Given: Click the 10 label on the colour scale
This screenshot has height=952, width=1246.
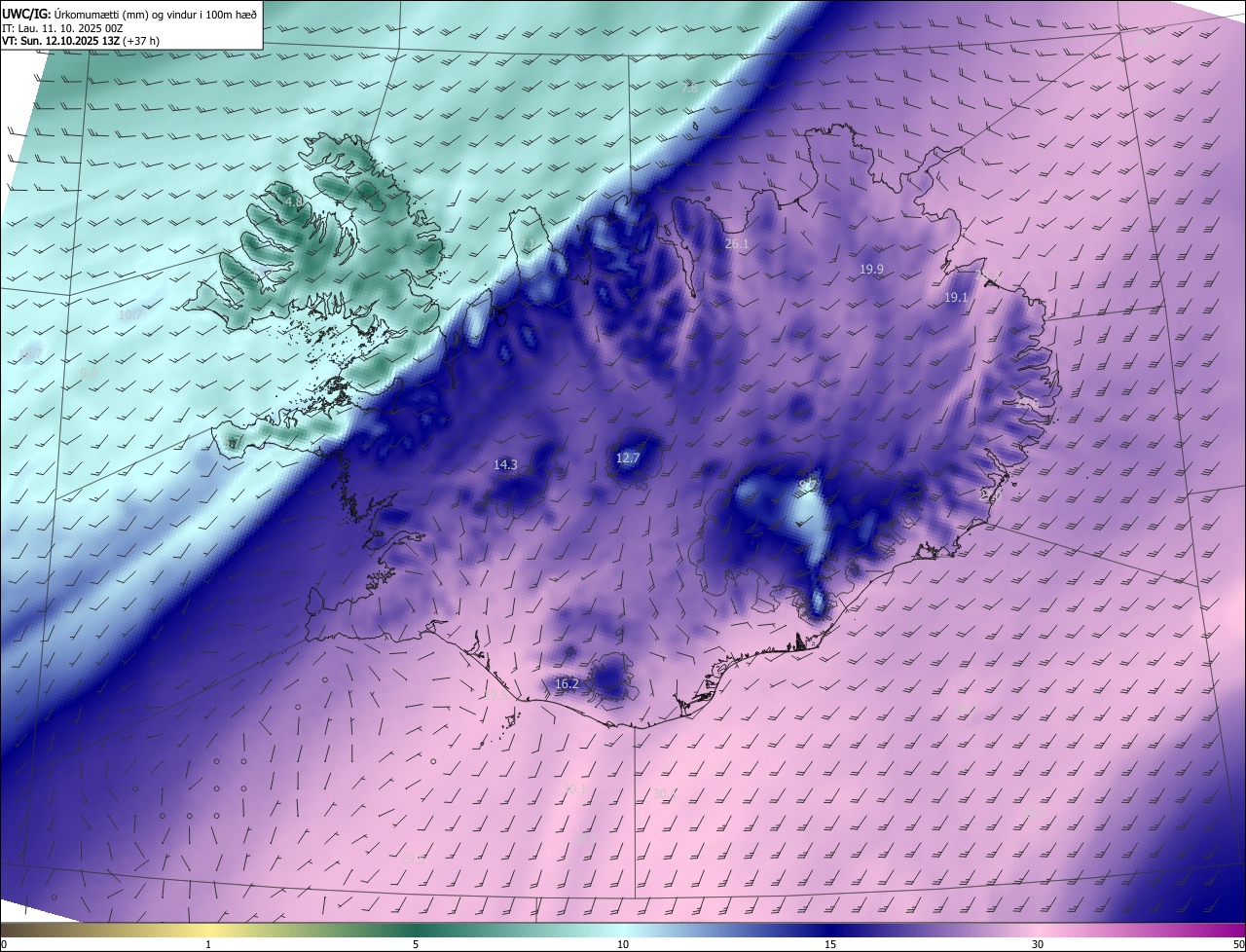Looking at the screenshot, I should [623, 944].
